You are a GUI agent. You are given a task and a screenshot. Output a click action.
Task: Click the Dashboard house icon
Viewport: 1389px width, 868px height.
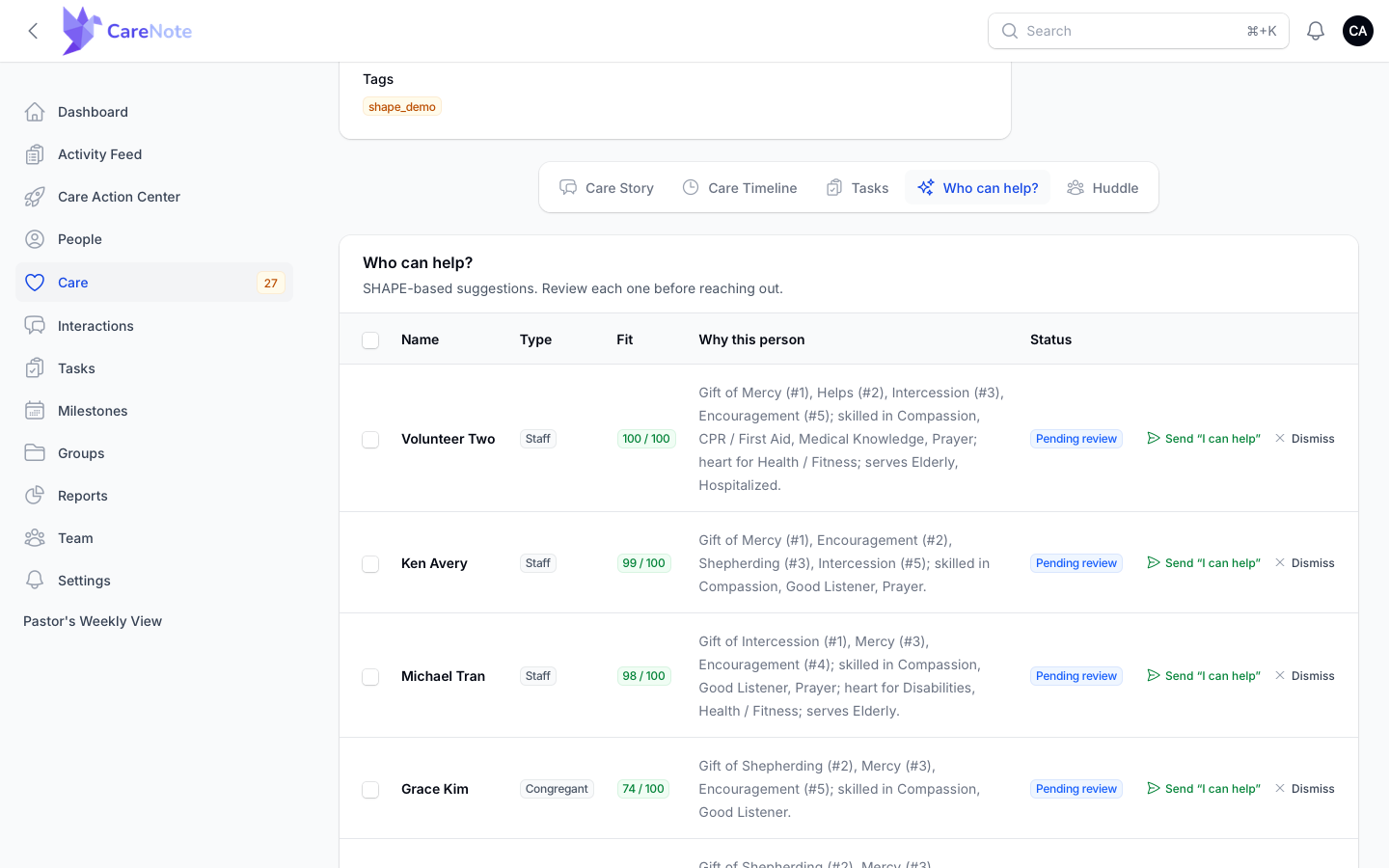tap(35, 112)
